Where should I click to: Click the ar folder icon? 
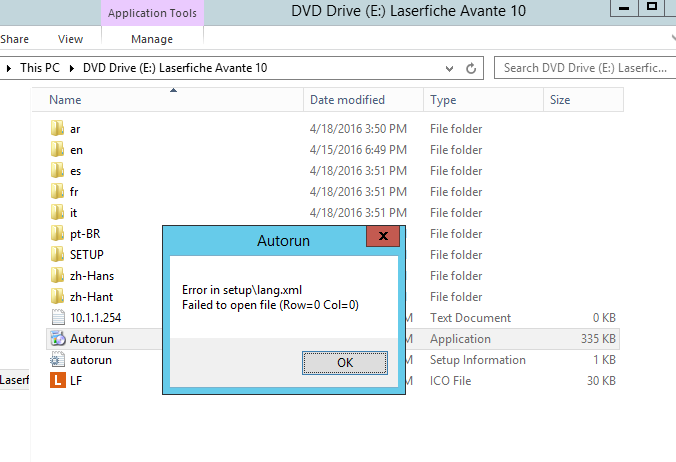tap(57, 128)
